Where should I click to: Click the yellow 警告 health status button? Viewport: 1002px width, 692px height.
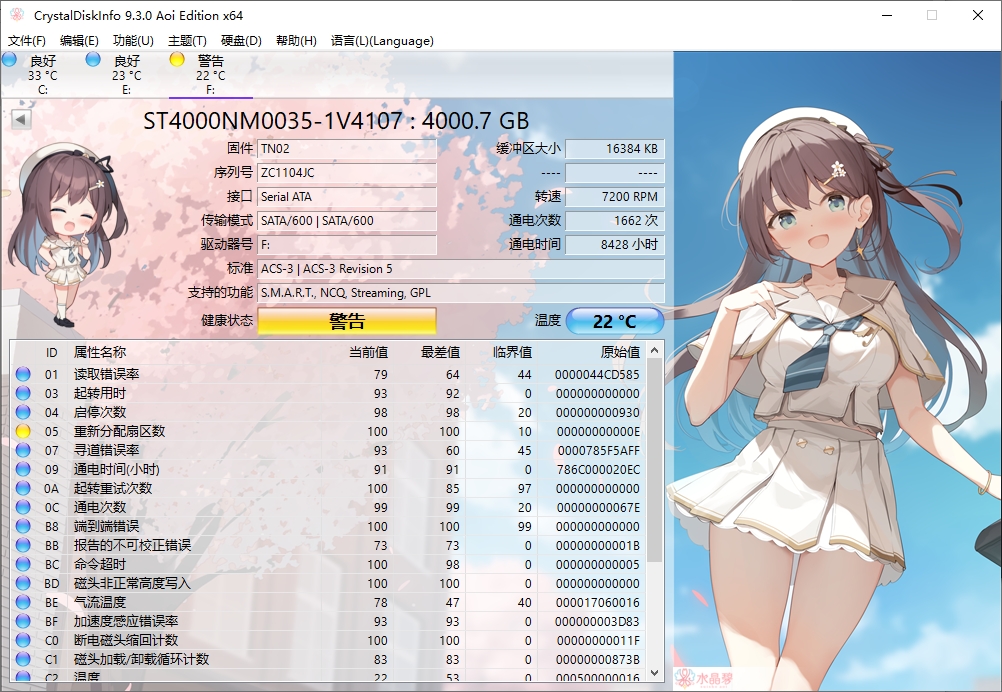click(347, 321)
